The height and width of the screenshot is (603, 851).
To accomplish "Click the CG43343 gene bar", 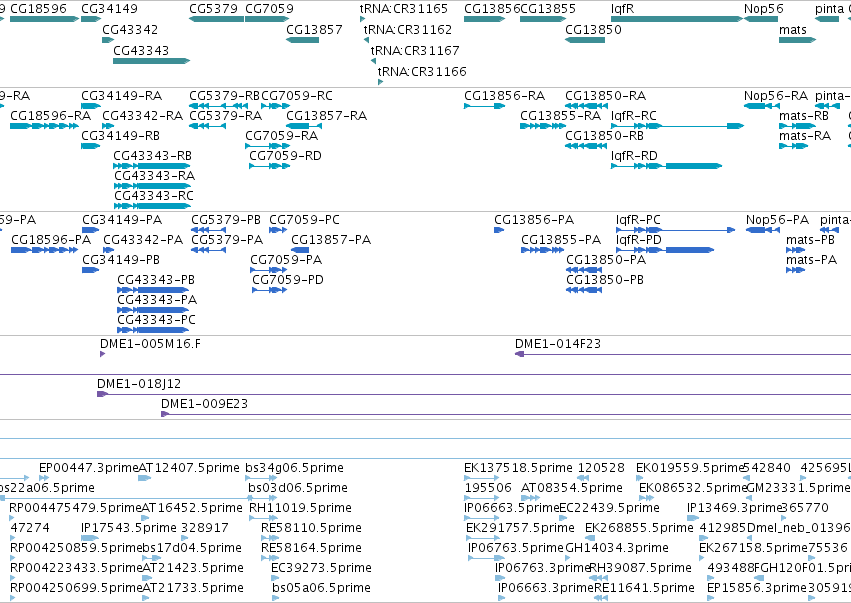I will point(151,61).
